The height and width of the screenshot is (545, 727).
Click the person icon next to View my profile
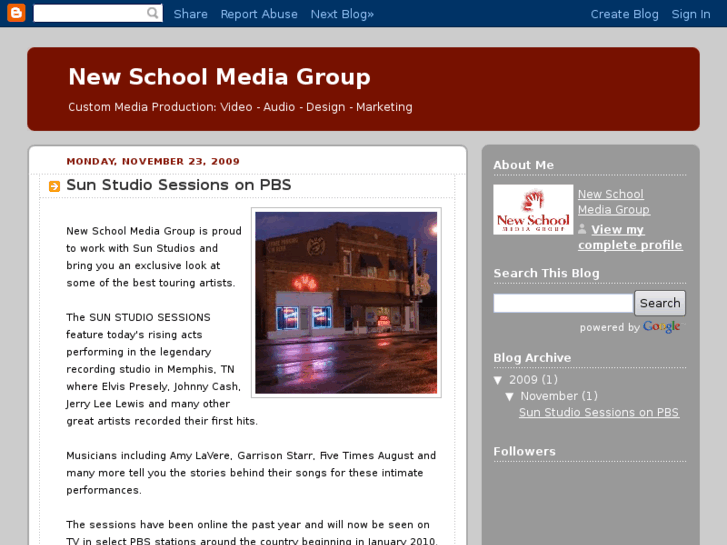click(x=582, y=229)
